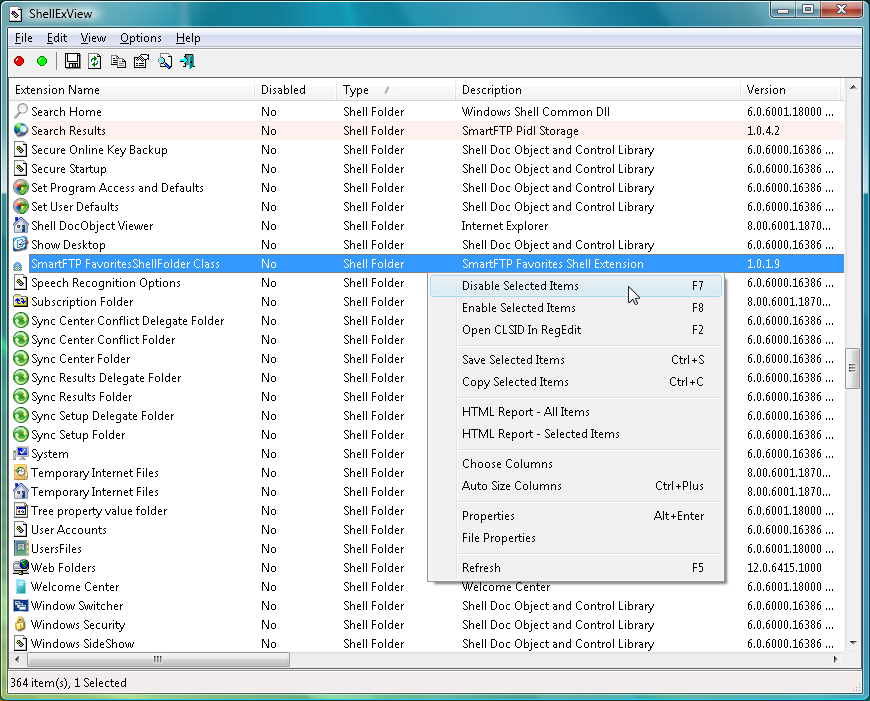Click the magnifier icon beside Search Home
This screenshot has width=870, height=701.
[x=21, y=111]
